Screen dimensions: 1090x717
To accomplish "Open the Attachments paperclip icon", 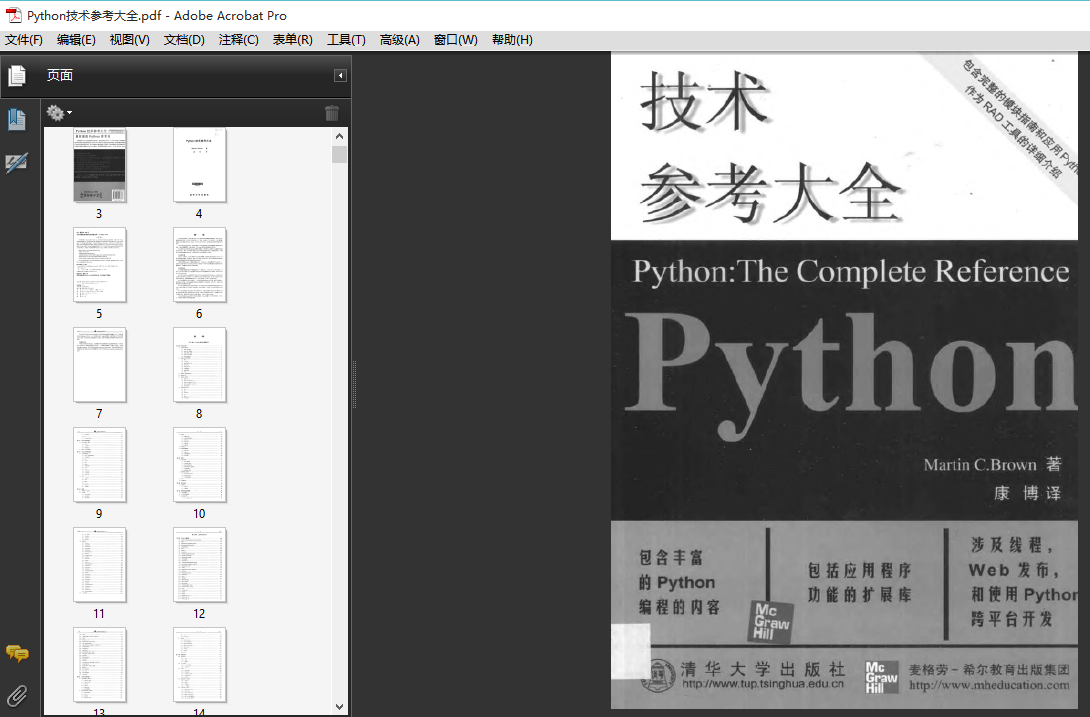I will [17, 695].
